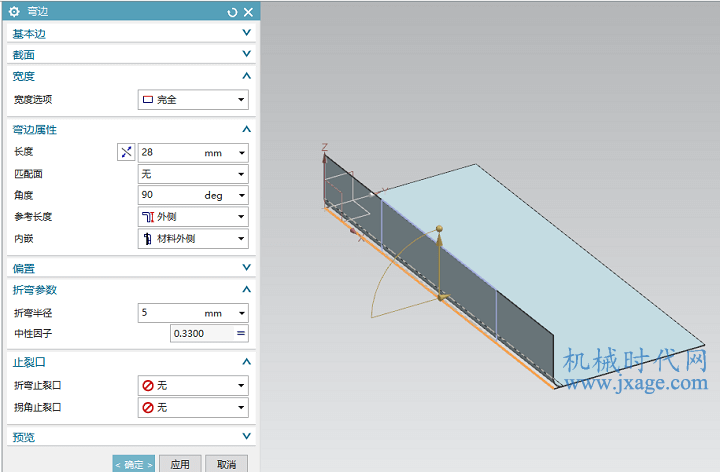The width and height of the screenshot is (720, 472).
Task: Open the 参考长度 dropdown showing 外侧
Action: click(x=193, y=217)
